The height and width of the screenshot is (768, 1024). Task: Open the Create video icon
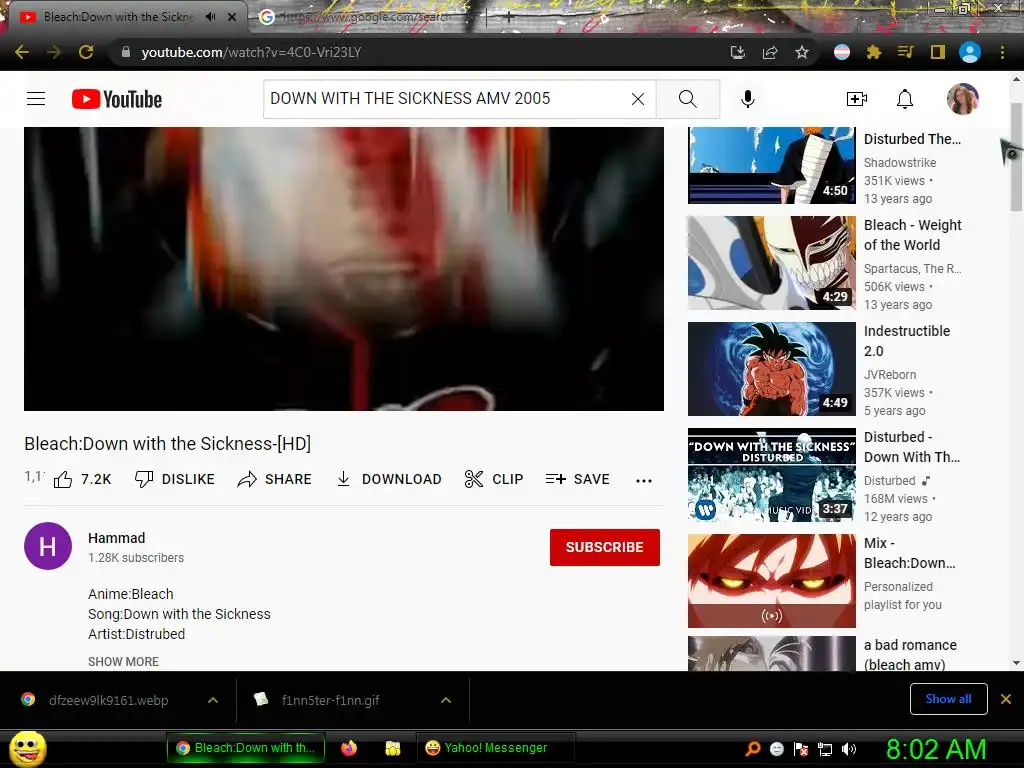[857, 99]
